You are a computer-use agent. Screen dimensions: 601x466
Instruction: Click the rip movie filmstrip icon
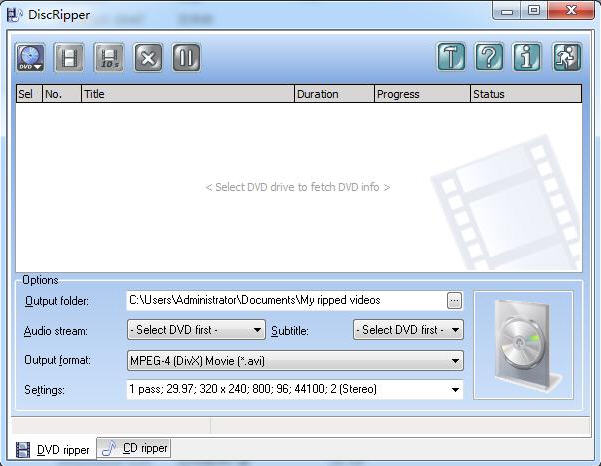(69, 58)
